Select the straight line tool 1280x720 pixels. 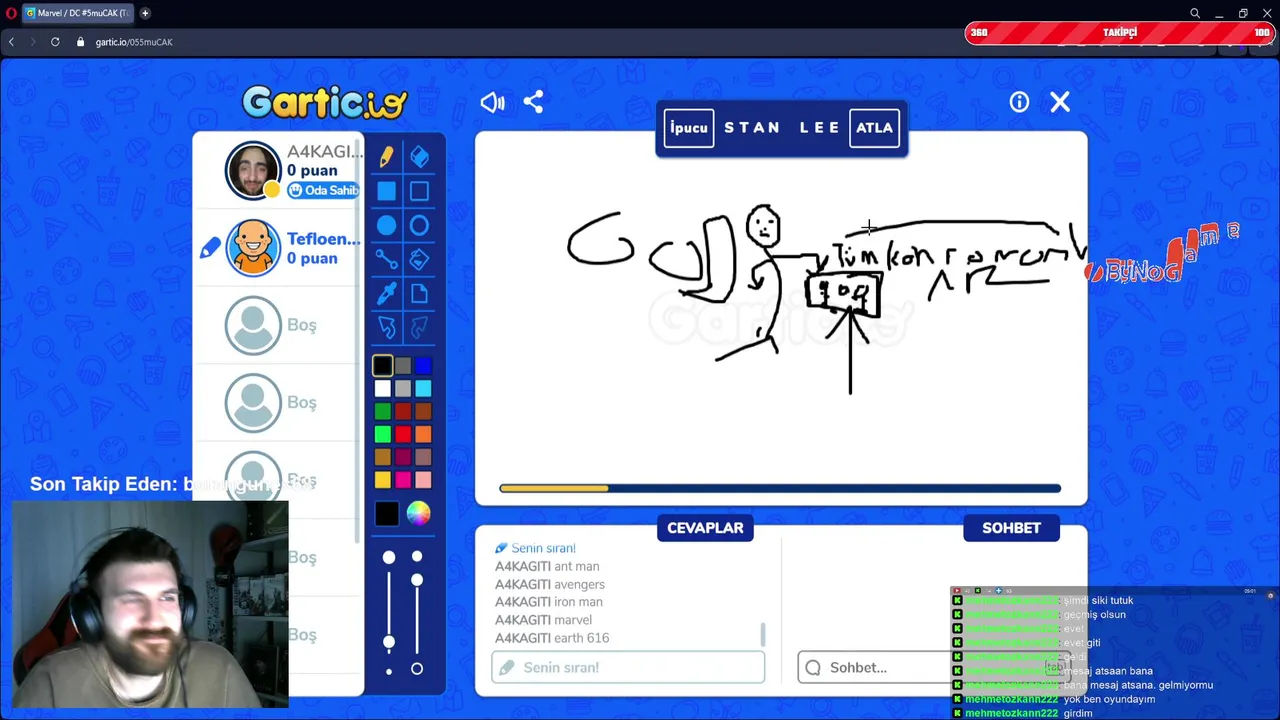386,260
